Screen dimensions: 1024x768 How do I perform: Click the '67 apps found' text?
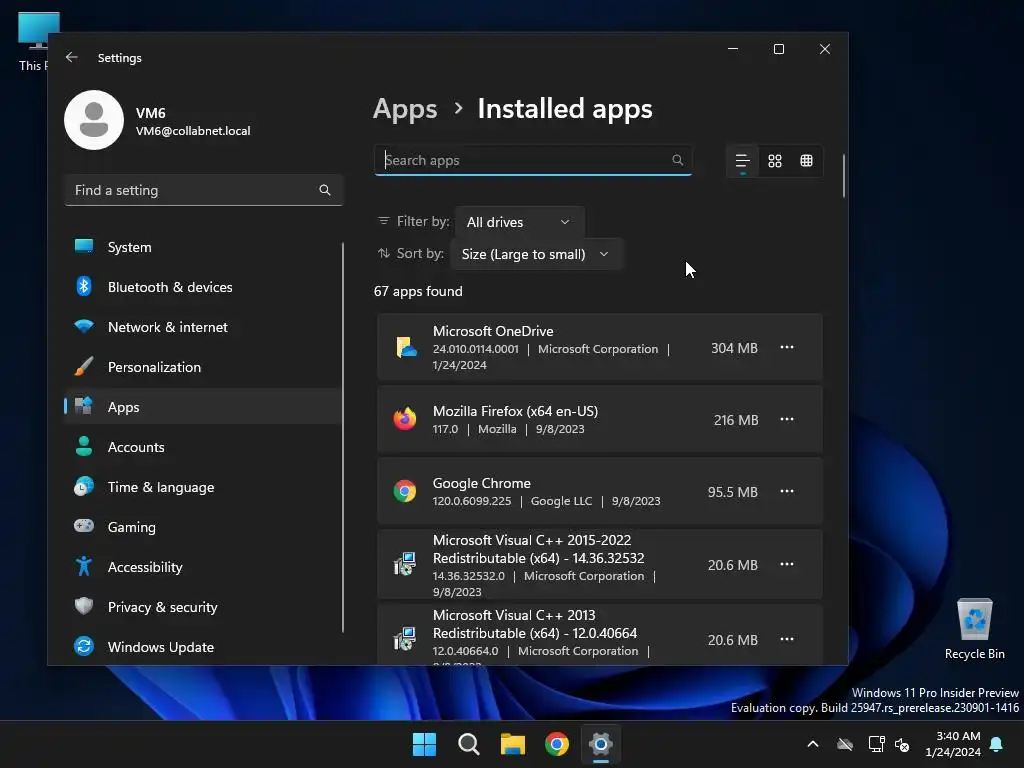coord(418,291)
